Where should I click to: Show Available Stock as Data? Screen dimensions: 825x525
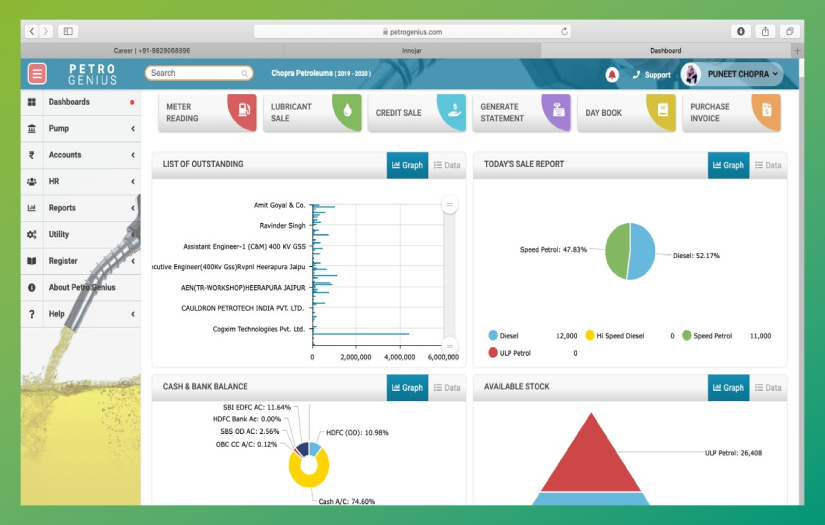[768, 388]
